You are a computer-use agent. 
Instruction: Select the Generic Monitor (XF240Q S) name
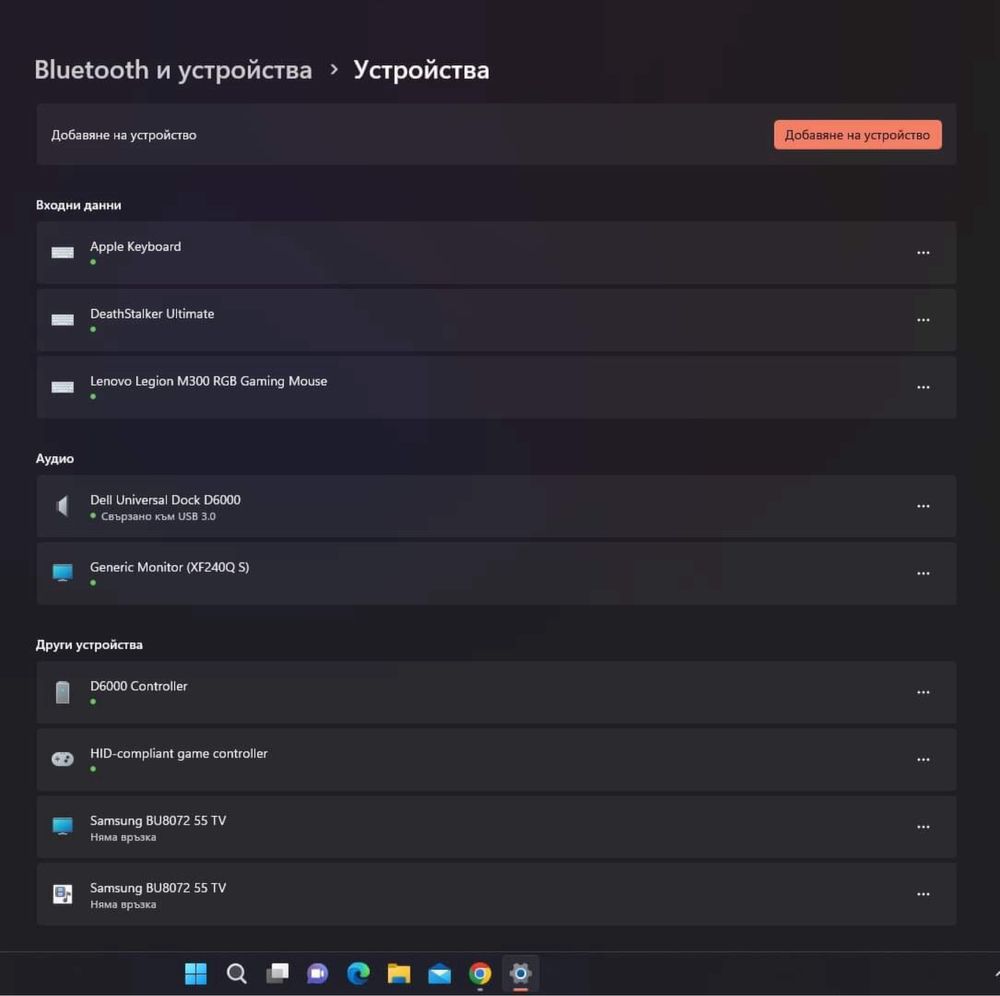coord(170,567)
